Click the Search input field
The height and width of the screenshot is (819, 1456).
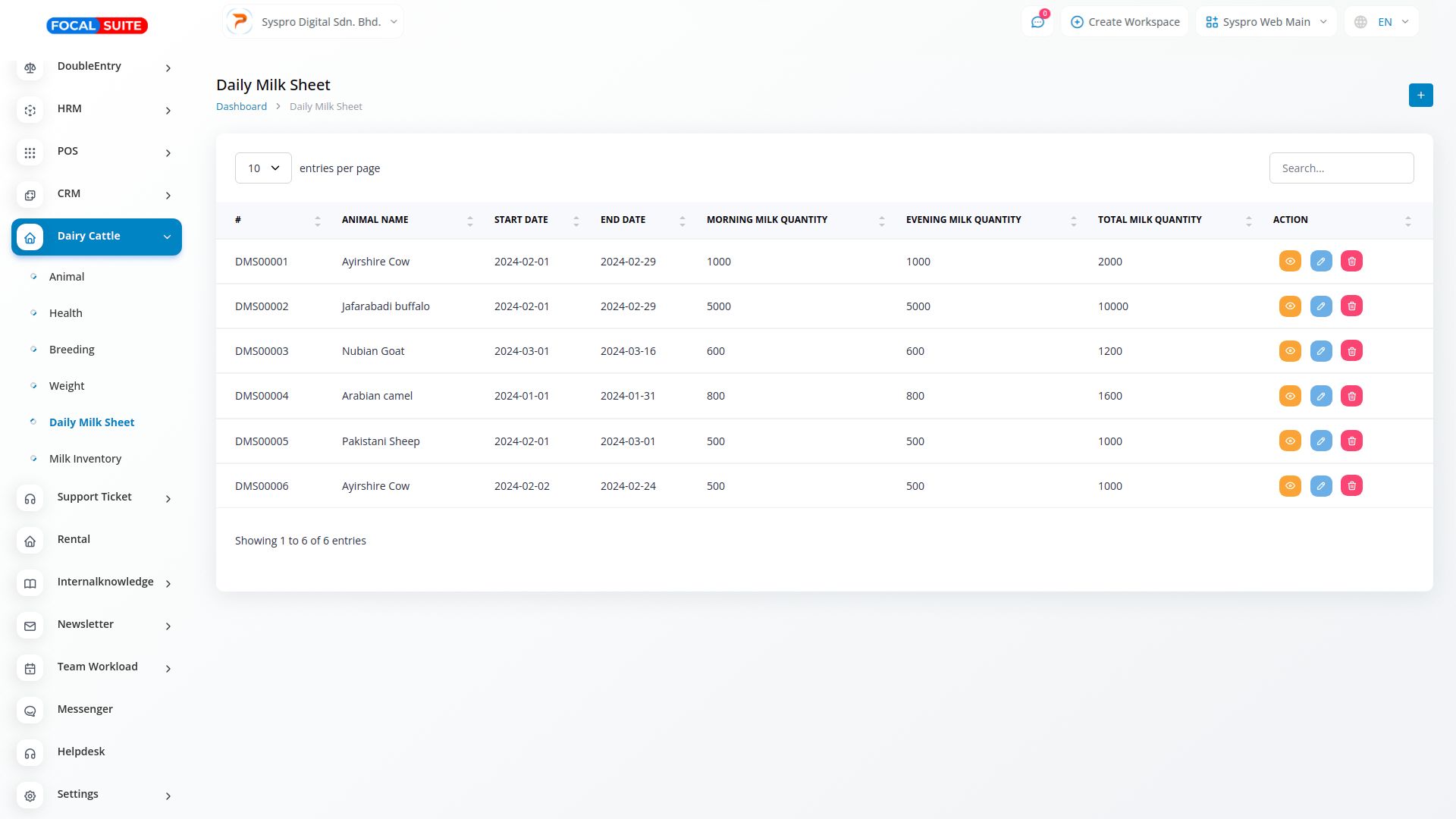tap(1341, 168)
